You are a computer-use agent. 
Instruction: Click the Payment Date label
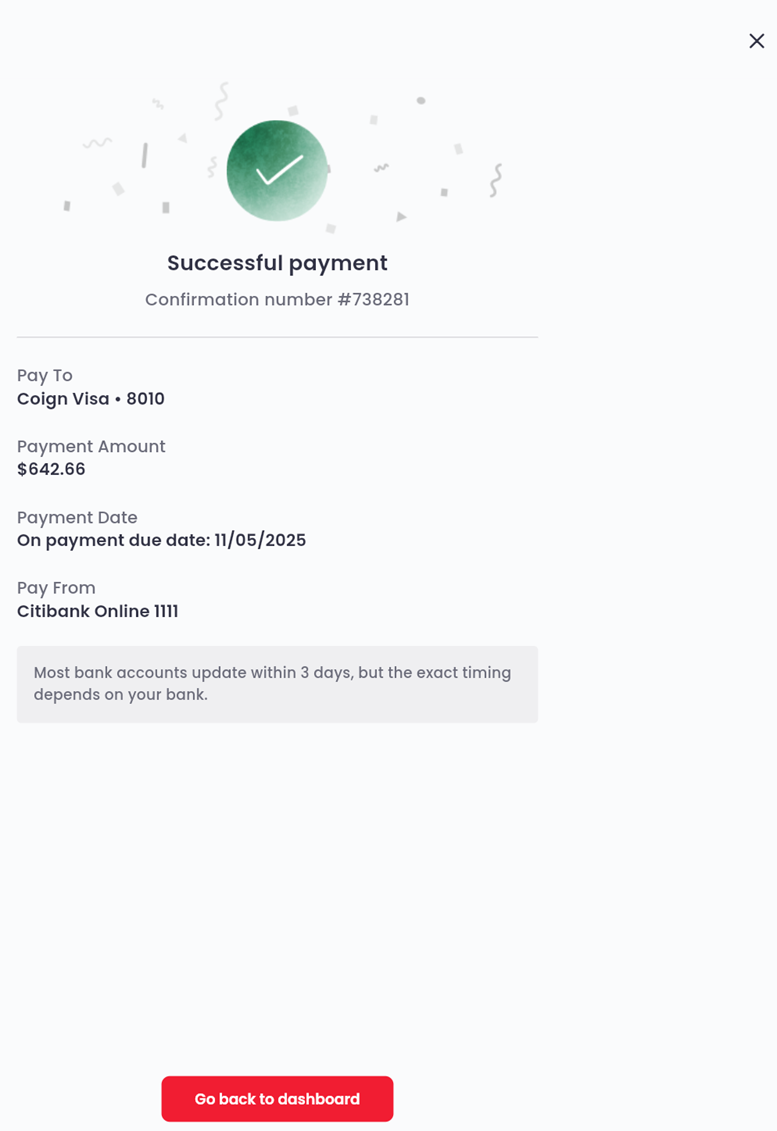77,517
